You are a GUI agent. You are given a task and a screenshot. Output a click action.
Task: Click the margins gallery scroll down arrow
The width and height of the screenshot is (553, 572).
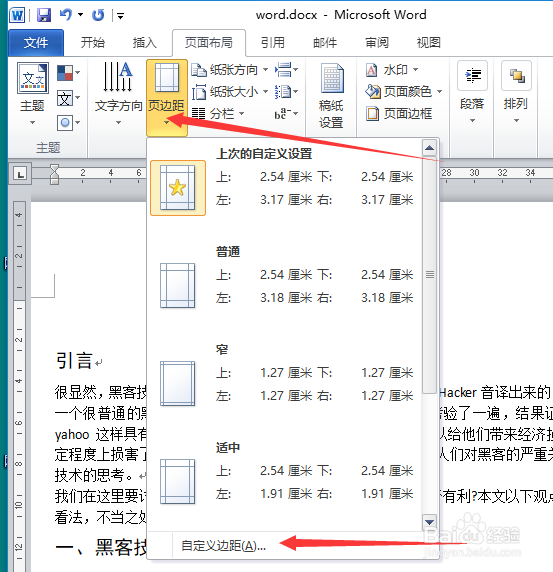(x=429, y=522)
